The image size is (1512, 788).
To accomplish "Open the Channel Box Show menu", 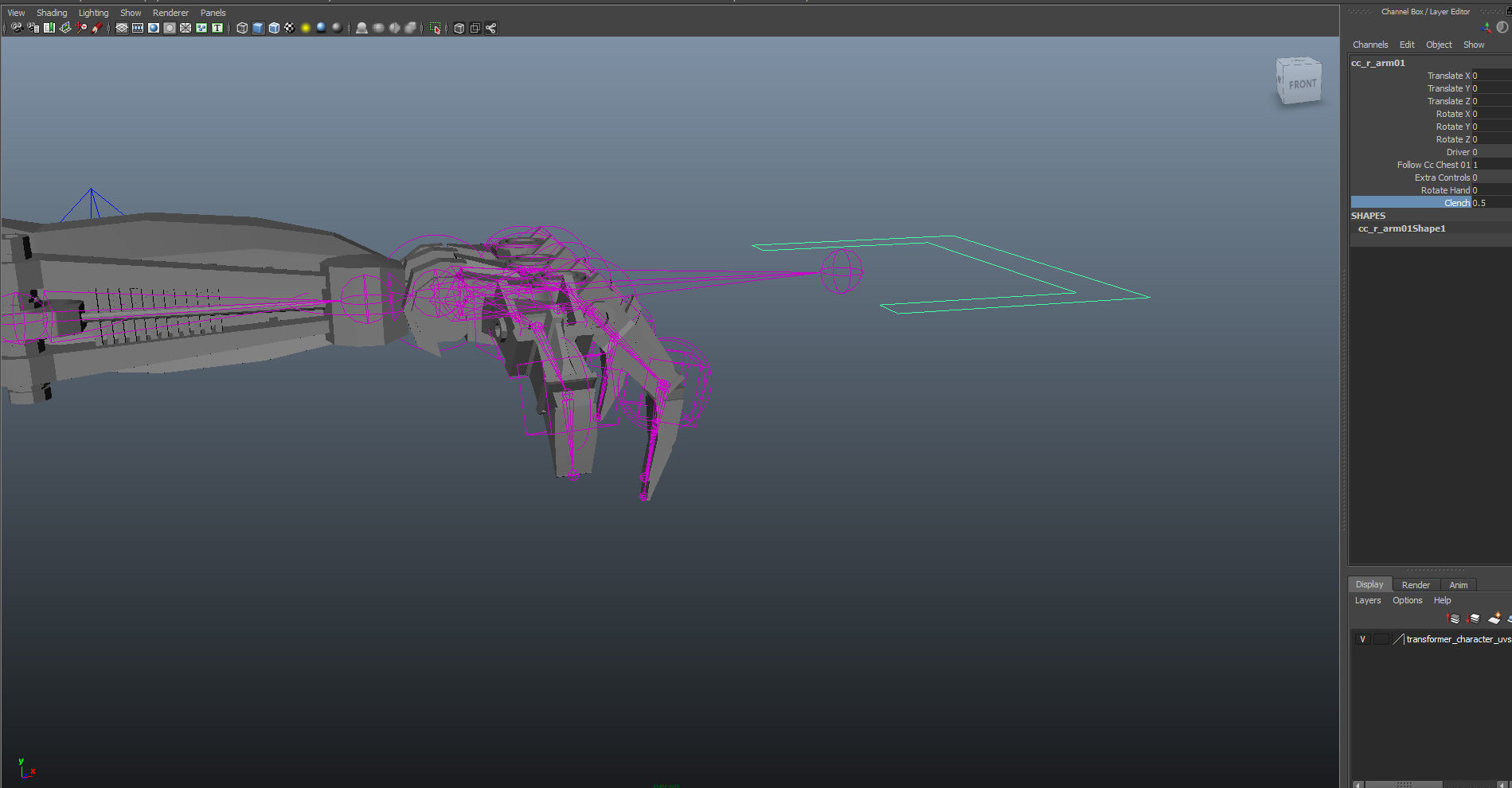I will point(1474,45).
